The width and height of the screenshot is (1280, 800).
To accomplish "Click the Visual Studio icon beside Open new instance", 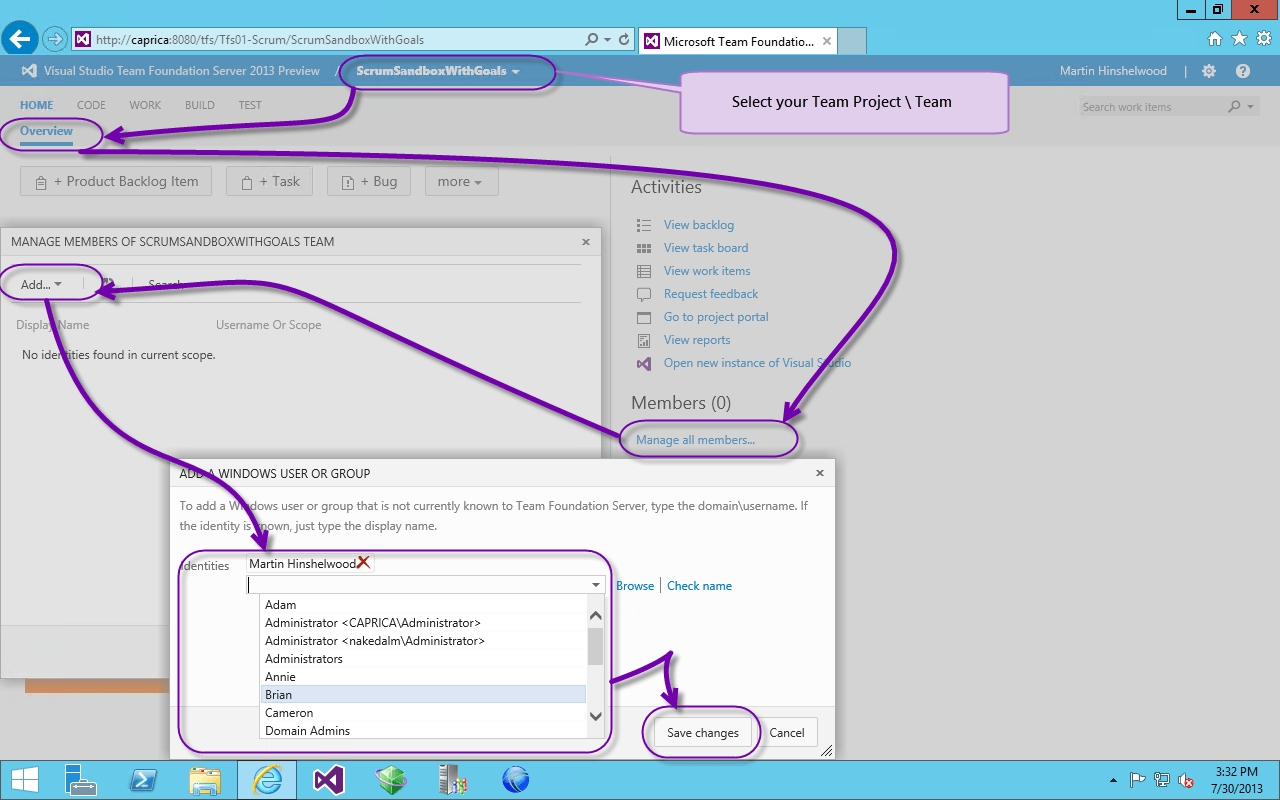I will click(x=644, y=363).
